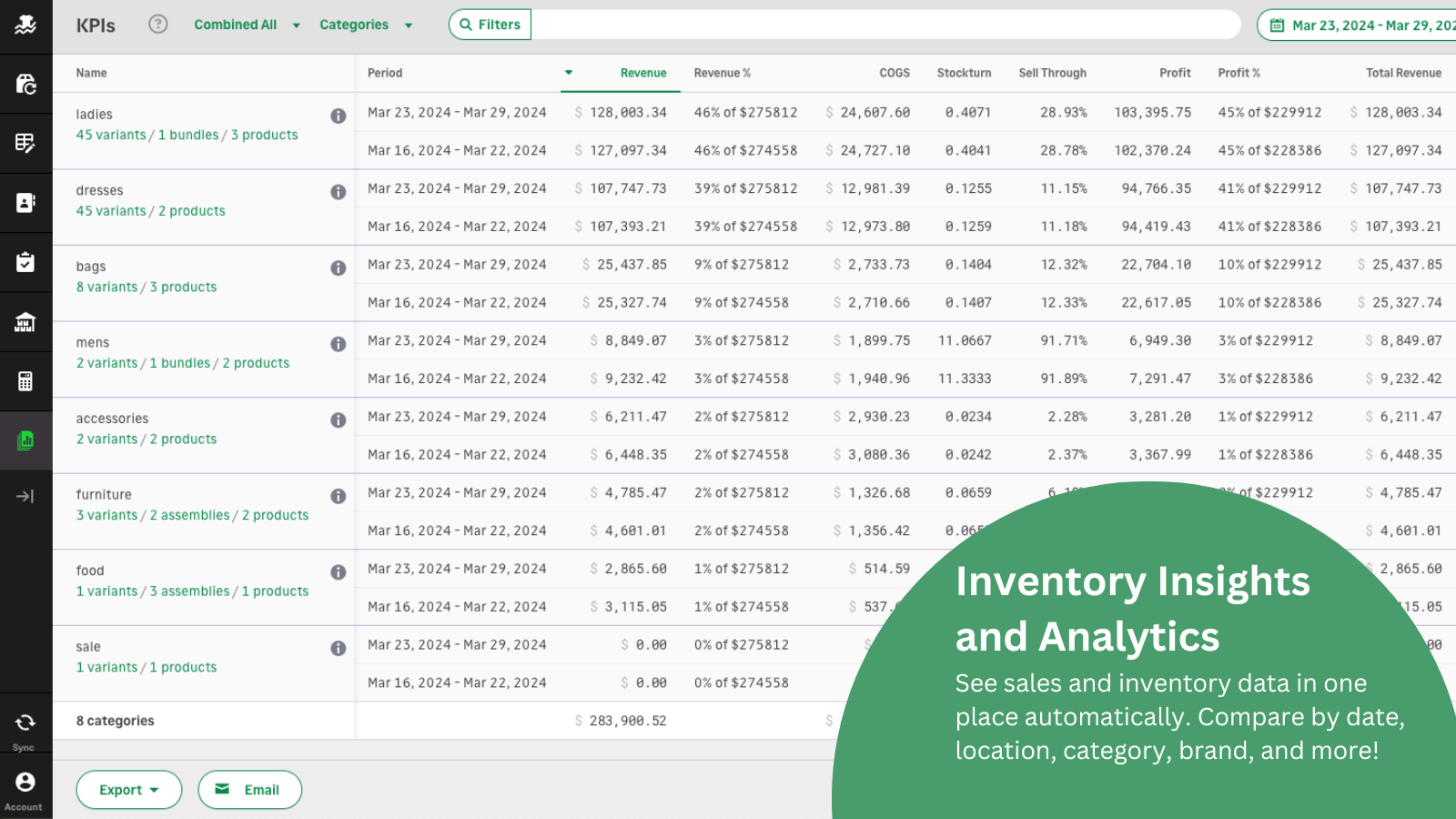Open the document edit icon in the sidebar
1456x819 pixels.
(25, 143)
